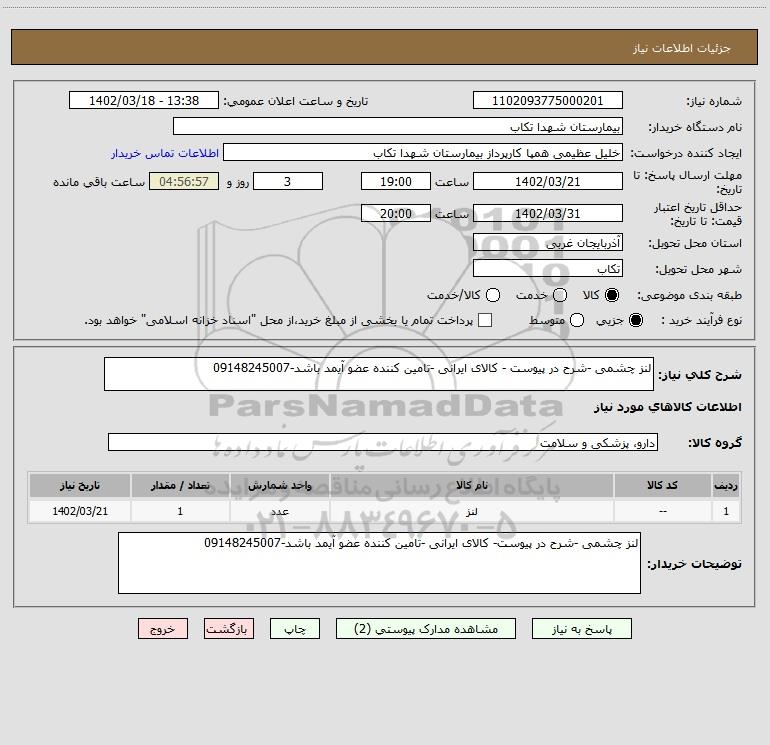Screen dimensions: 770x745
Task: Click the validity time field 20:00
Action: (396, 214)
